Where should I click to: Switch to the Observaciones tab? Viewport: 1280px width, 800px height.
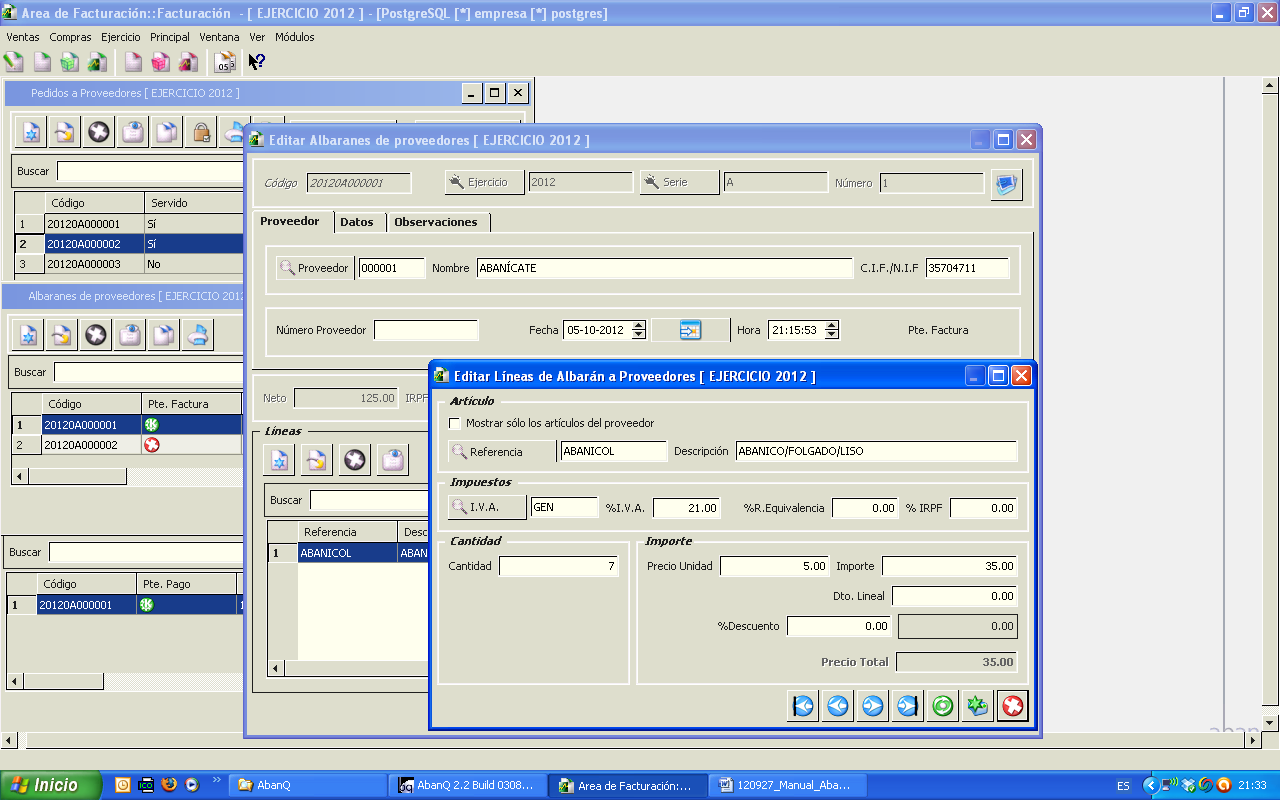(436, 222)
